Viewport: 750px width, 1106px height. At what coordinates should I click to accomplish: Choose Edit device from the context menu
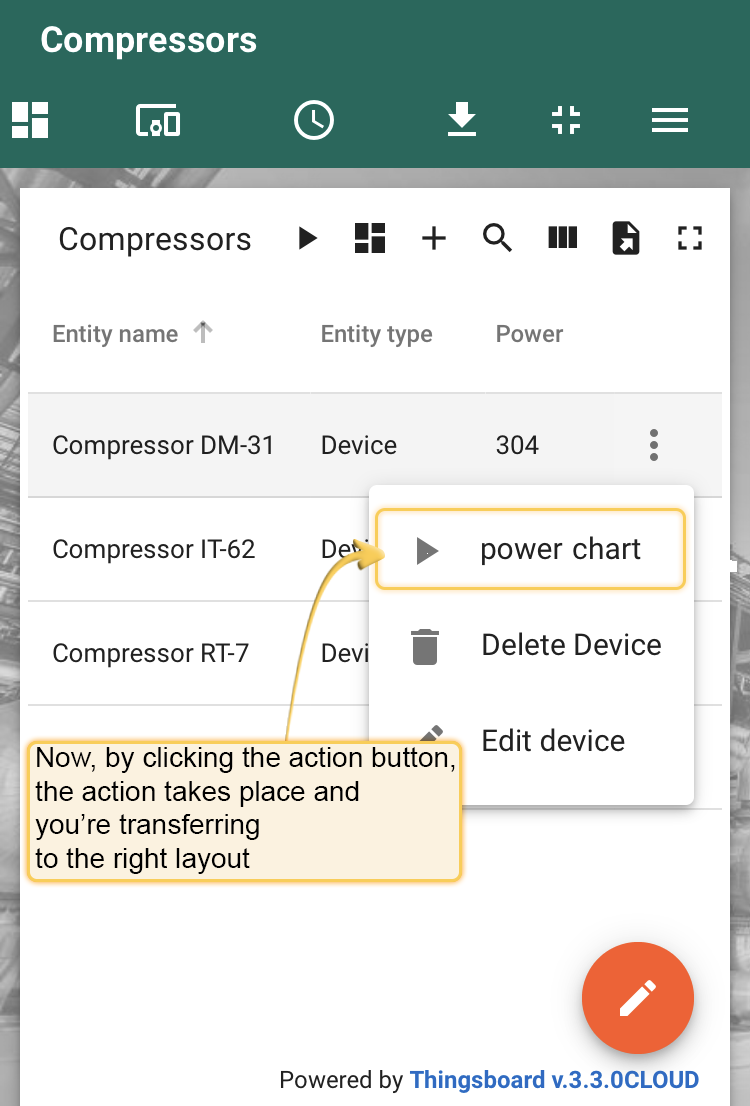click(531, 741)
